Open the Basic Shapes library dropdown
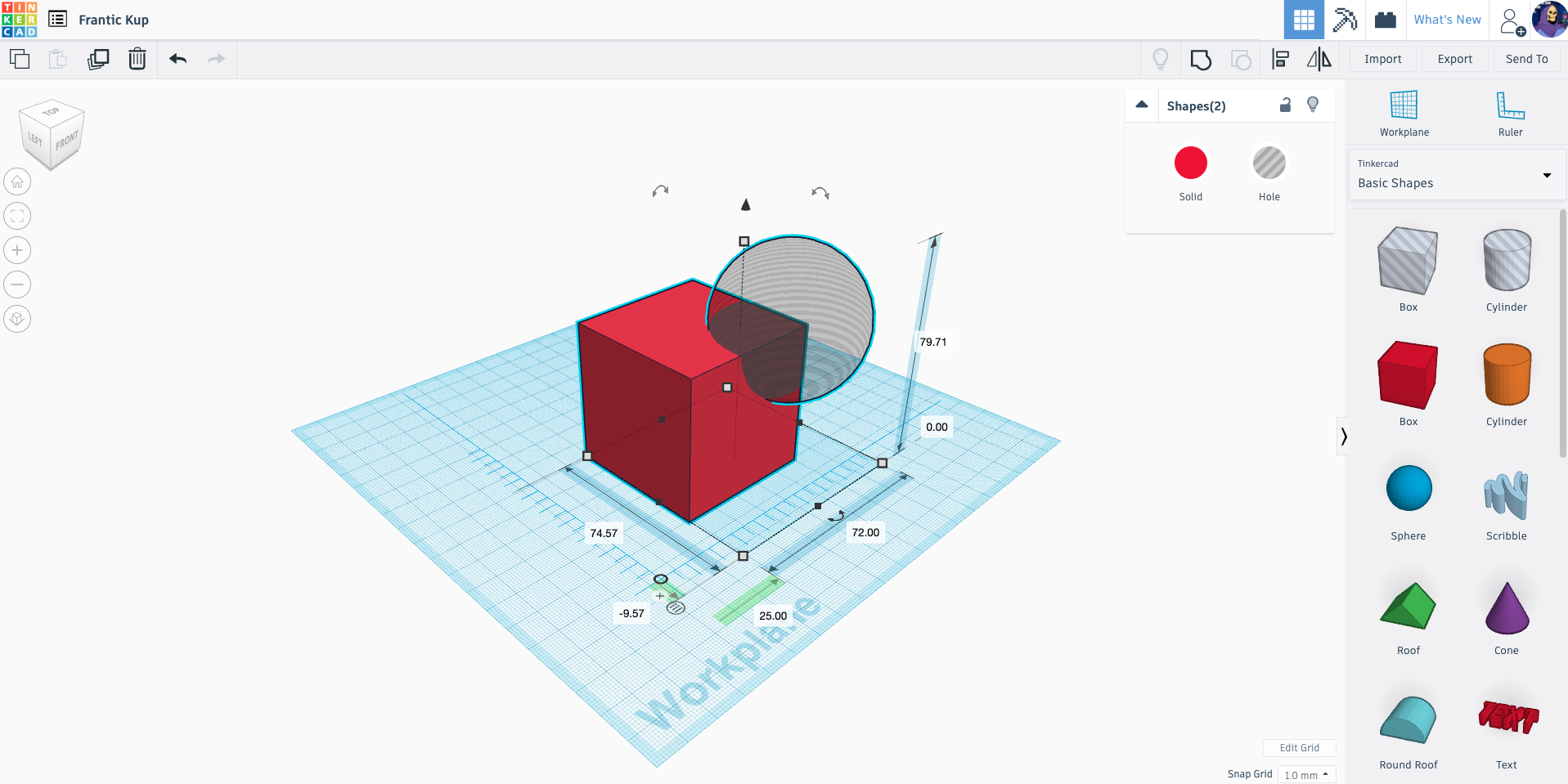The image size is (1568, 784). [1456, 175]
